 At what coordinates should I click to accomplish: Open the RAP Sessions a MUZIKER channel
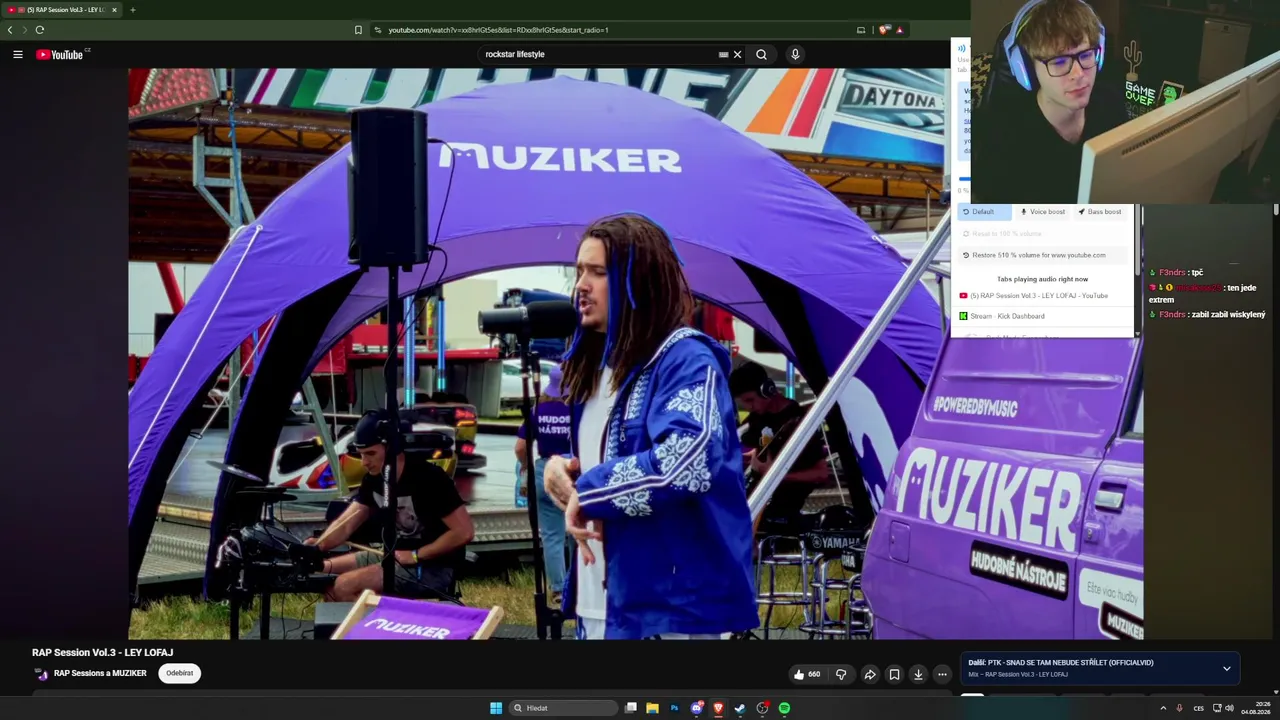click(100, 673)
